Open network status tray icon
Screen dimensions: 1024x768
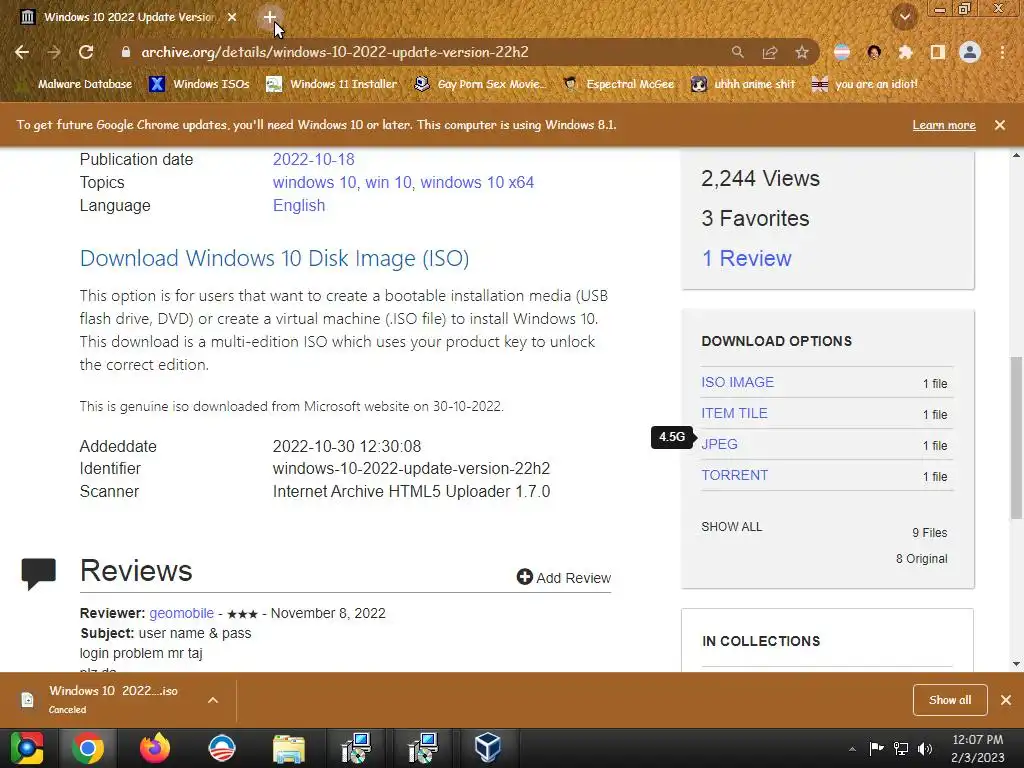[x=901, y=748]
